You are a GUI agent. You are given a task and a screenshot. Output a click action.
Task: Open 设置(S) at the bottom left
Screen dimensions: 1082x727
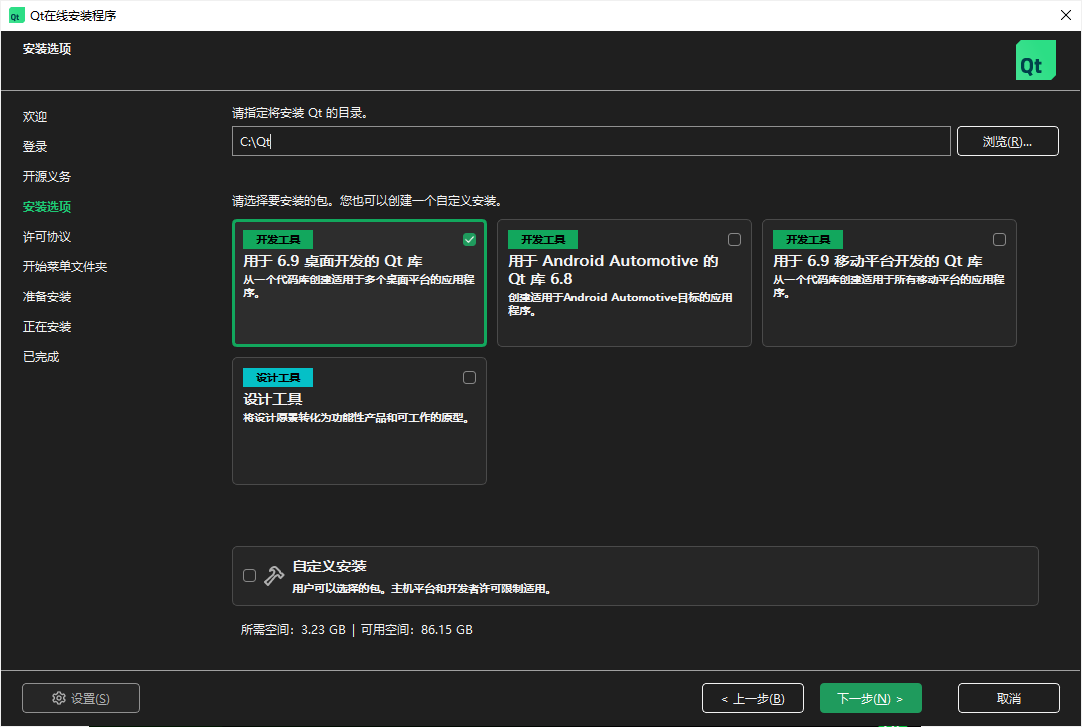click(x=81, y=698)
